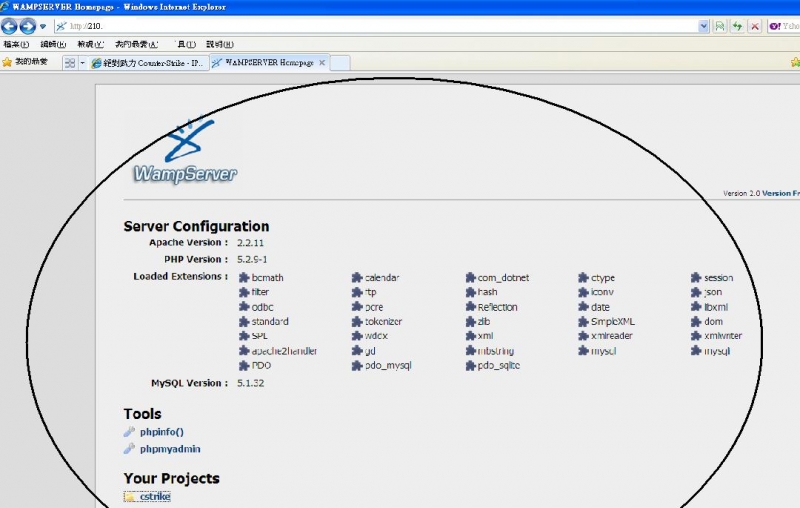The image size is (800, 508).
Task: Click the browser Forward arrow button
Action: pos(28,26)
